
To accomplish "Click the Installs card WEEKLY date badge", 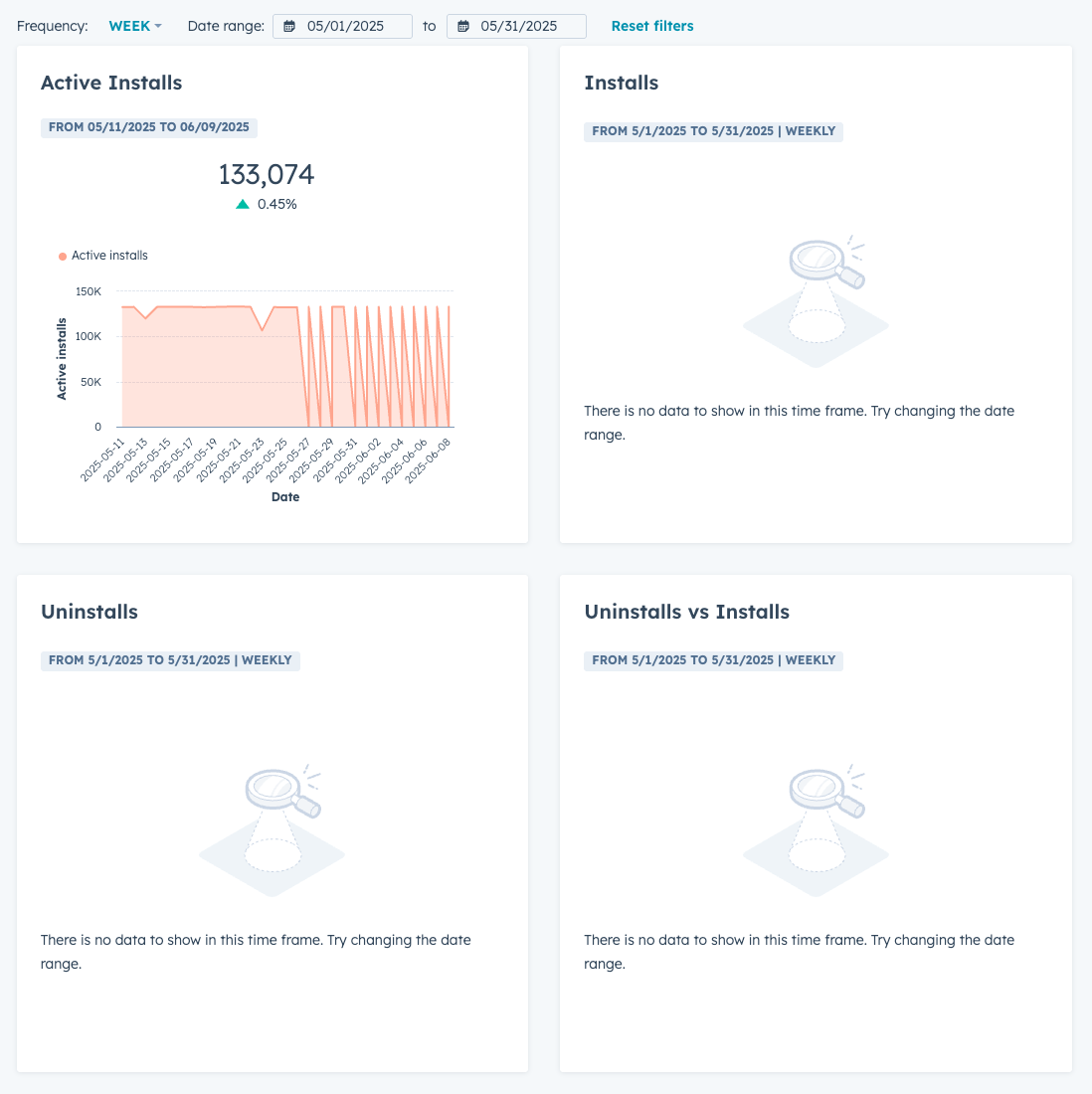I will click(x=713, y=131).
